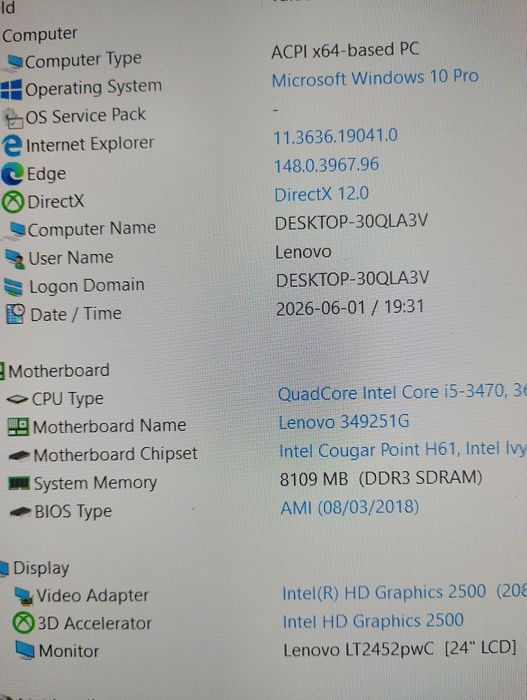527x700 pixels.
Task: Click the Edge browser icon
Action: click(x=13, y=174)
